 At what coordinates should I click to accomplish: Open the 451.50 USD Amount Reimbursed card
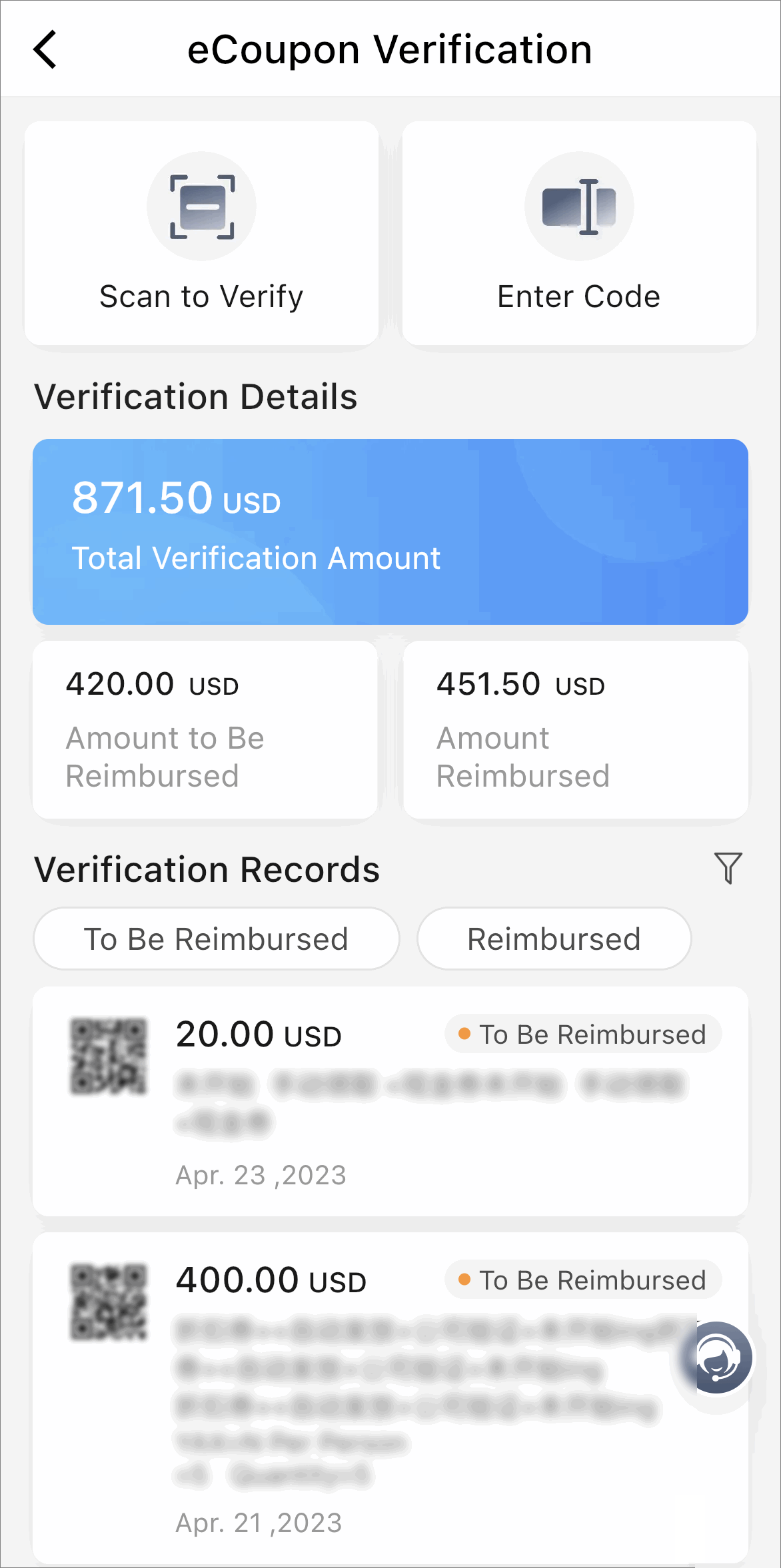click(576, 729)
